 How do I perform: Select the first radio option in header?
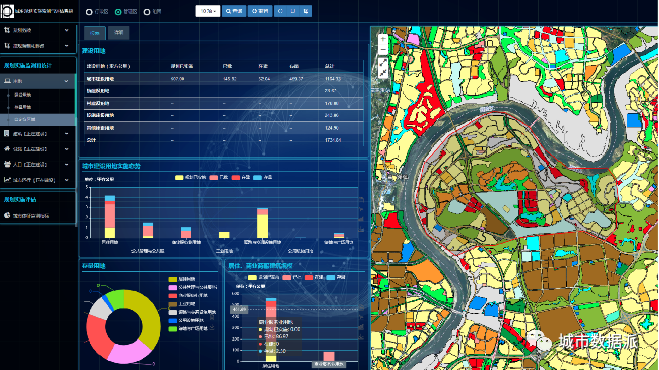pyautogui.click(x=89, y=12)
